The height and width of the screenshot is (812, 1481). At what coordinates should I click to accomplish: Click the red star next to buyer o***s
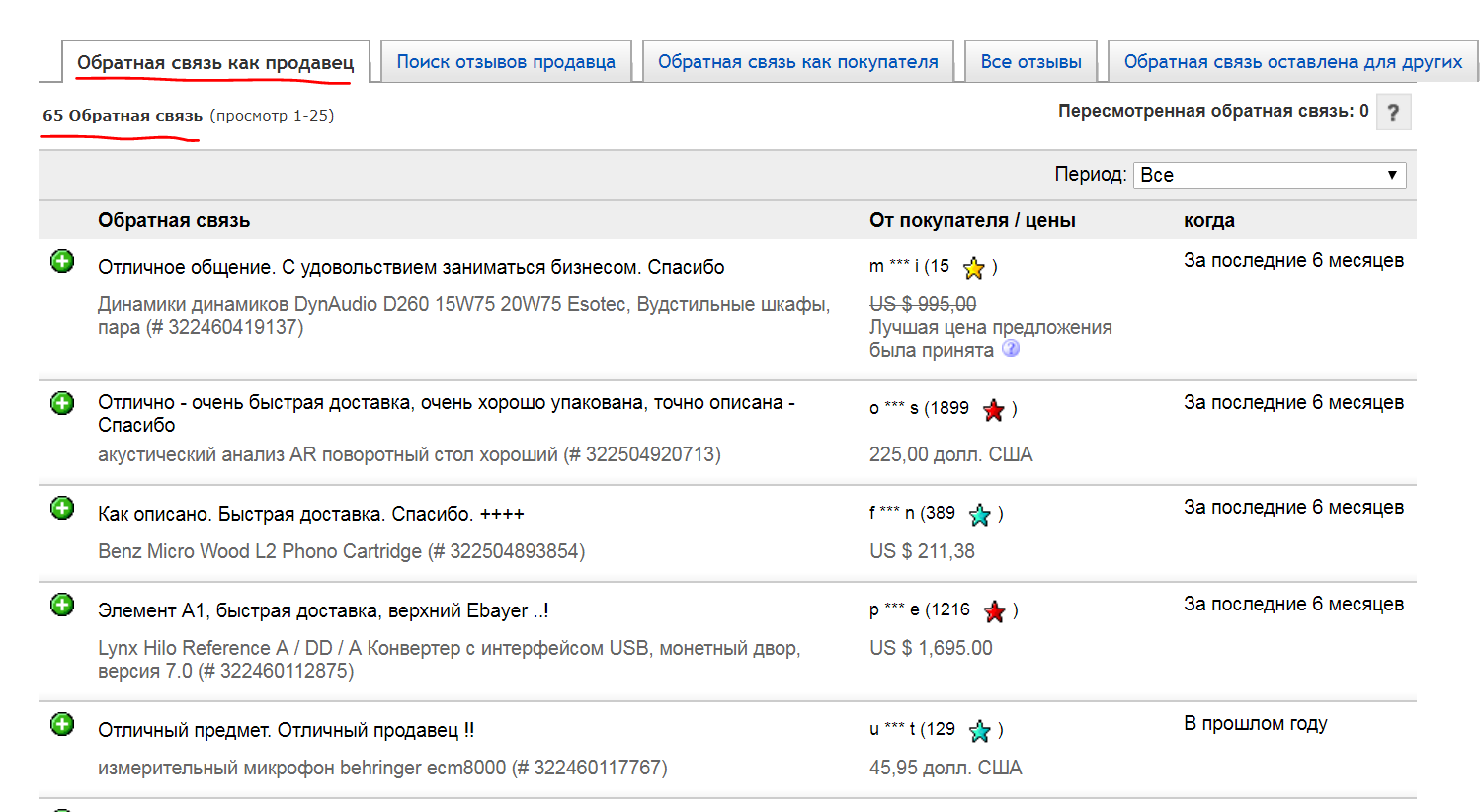(x=994, y=411)
